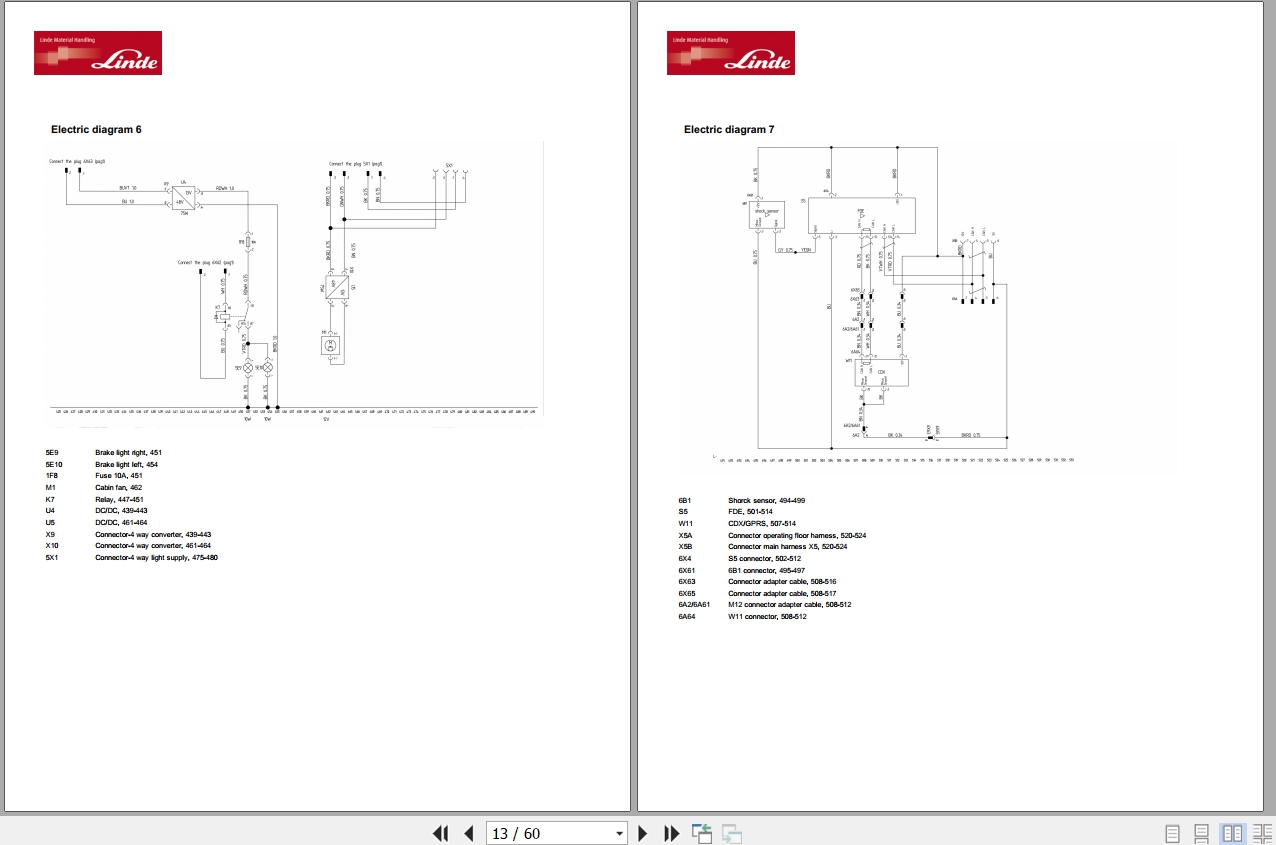This screenshot has width=1276, height=845.
Task: Click the U4 DC/DC converter block
Action: pos(183,196)
